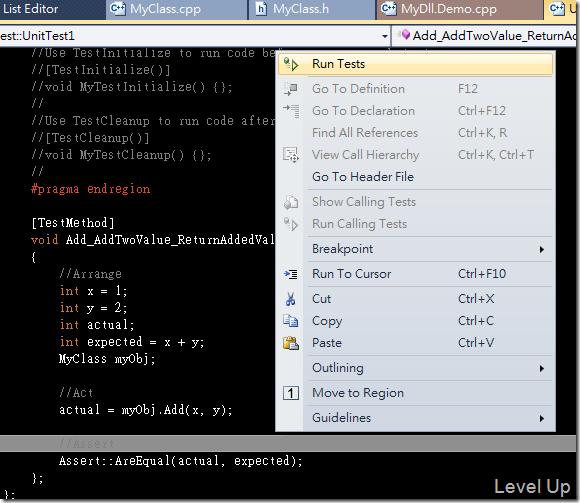Click the Run Calling Tests icon

click(x=291, y=224)
